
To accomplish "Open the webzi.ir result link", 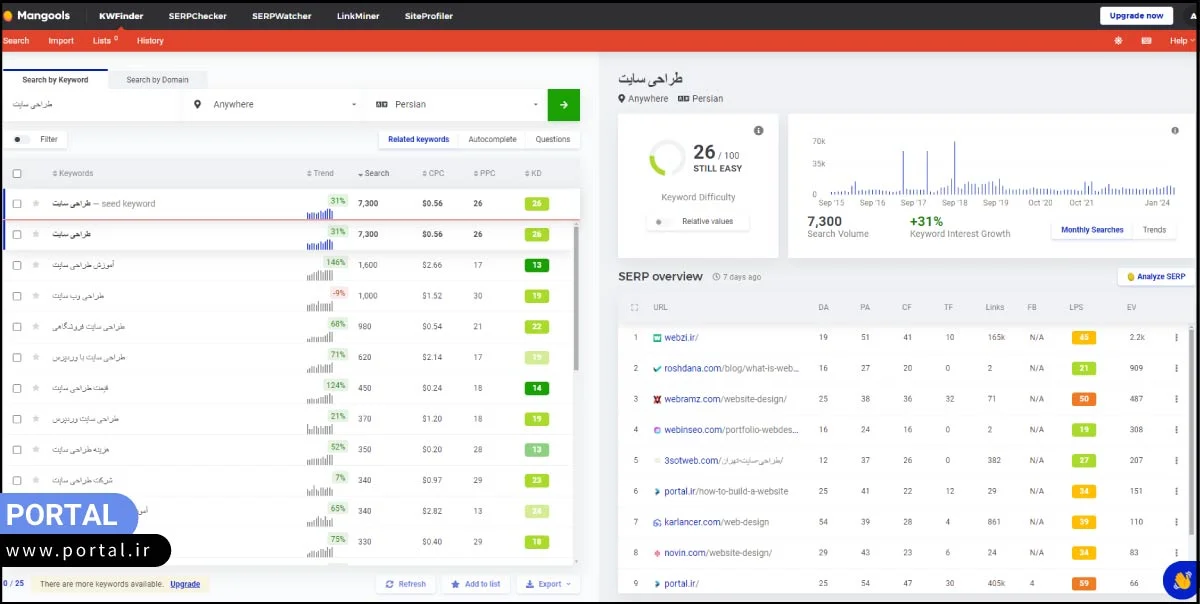I will pos(681,337).
